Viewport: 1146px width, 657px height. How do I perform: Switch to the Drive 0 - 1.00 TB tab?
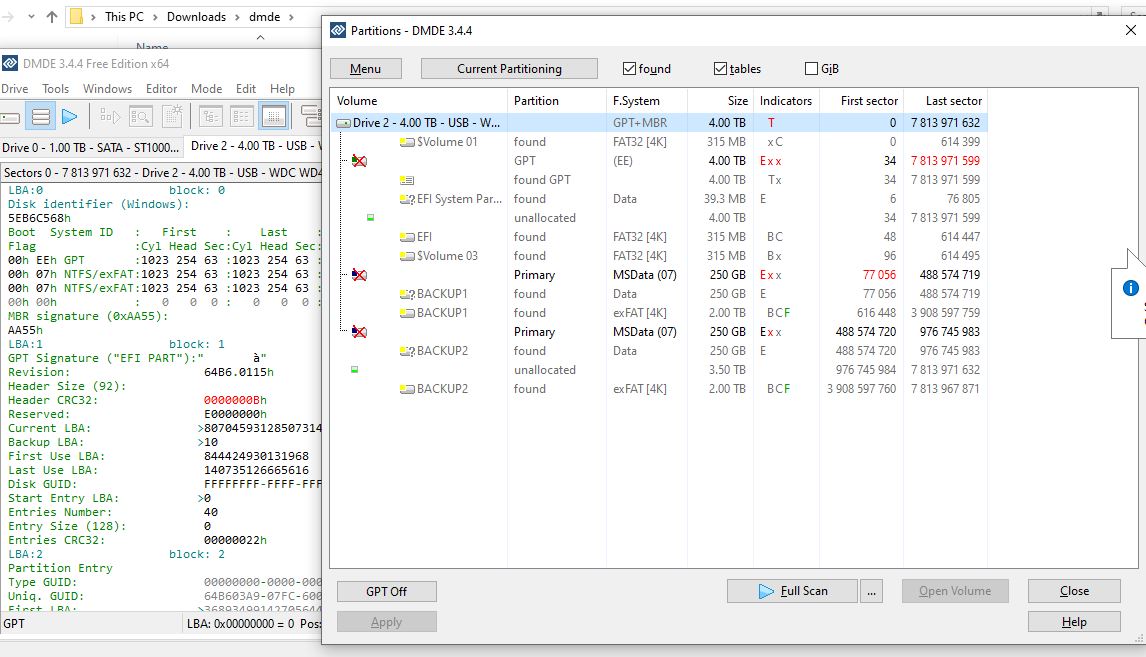[91, 147]
